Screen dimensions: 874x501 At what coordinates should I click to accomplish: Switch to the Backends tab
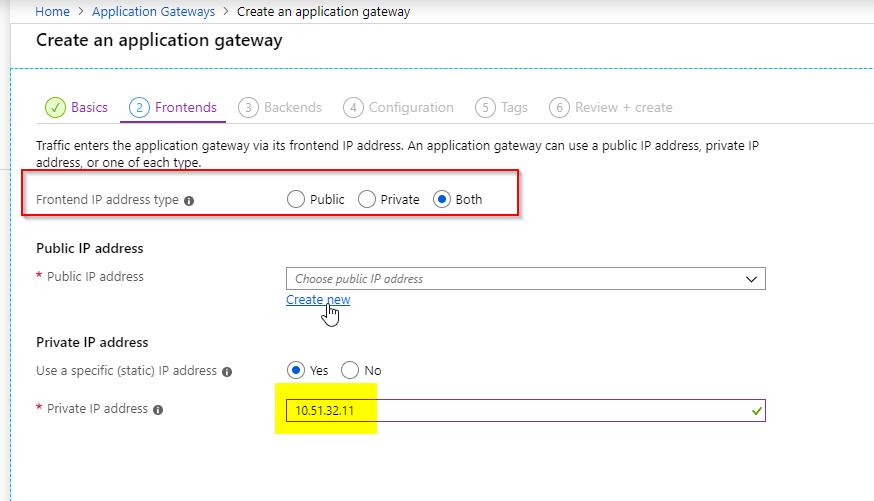(292, 107)
